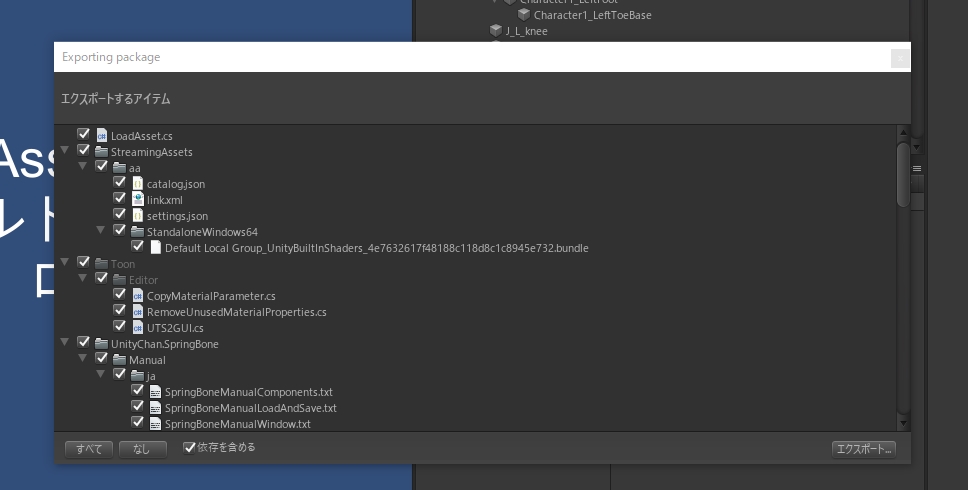
Task: Click the J_L_knee cube icon in Hierarchy
Action: point(496,30)
